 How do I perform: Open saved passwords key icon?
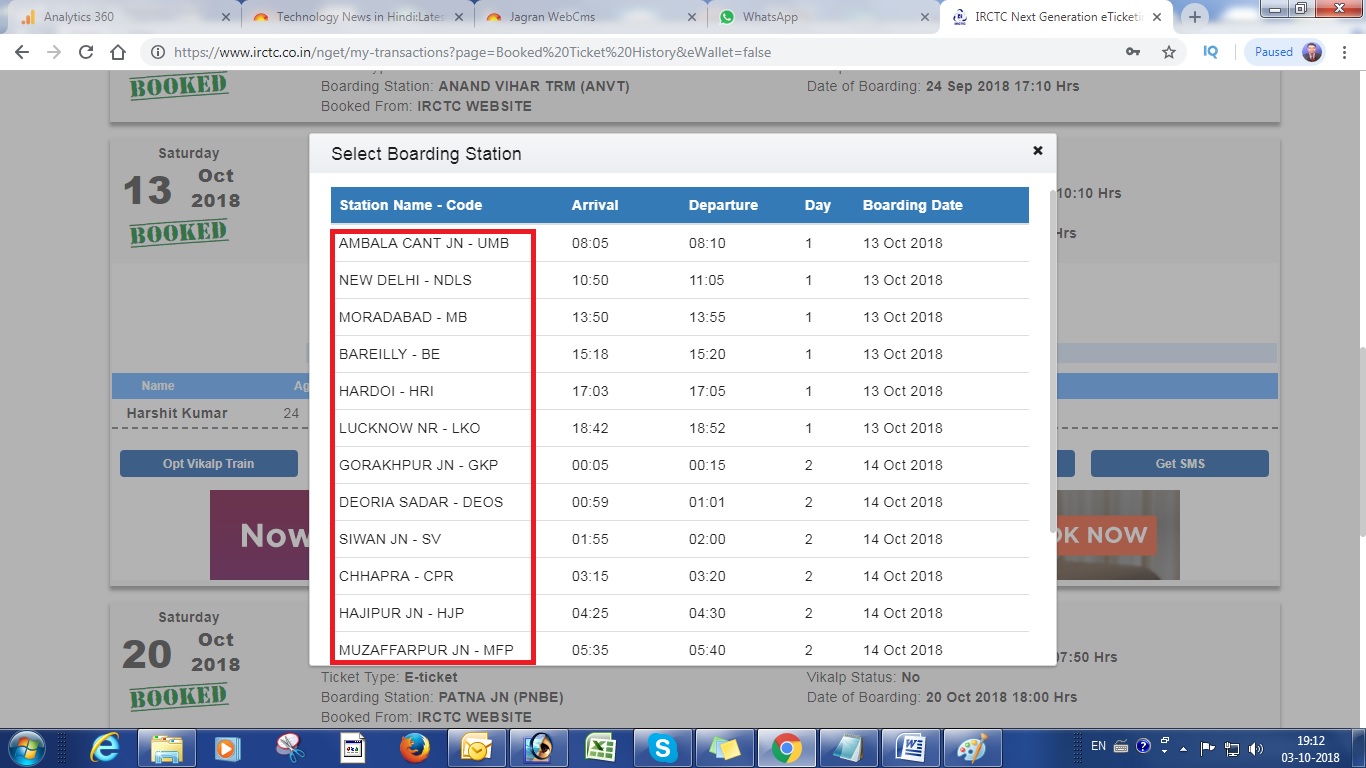point(1133,52)
